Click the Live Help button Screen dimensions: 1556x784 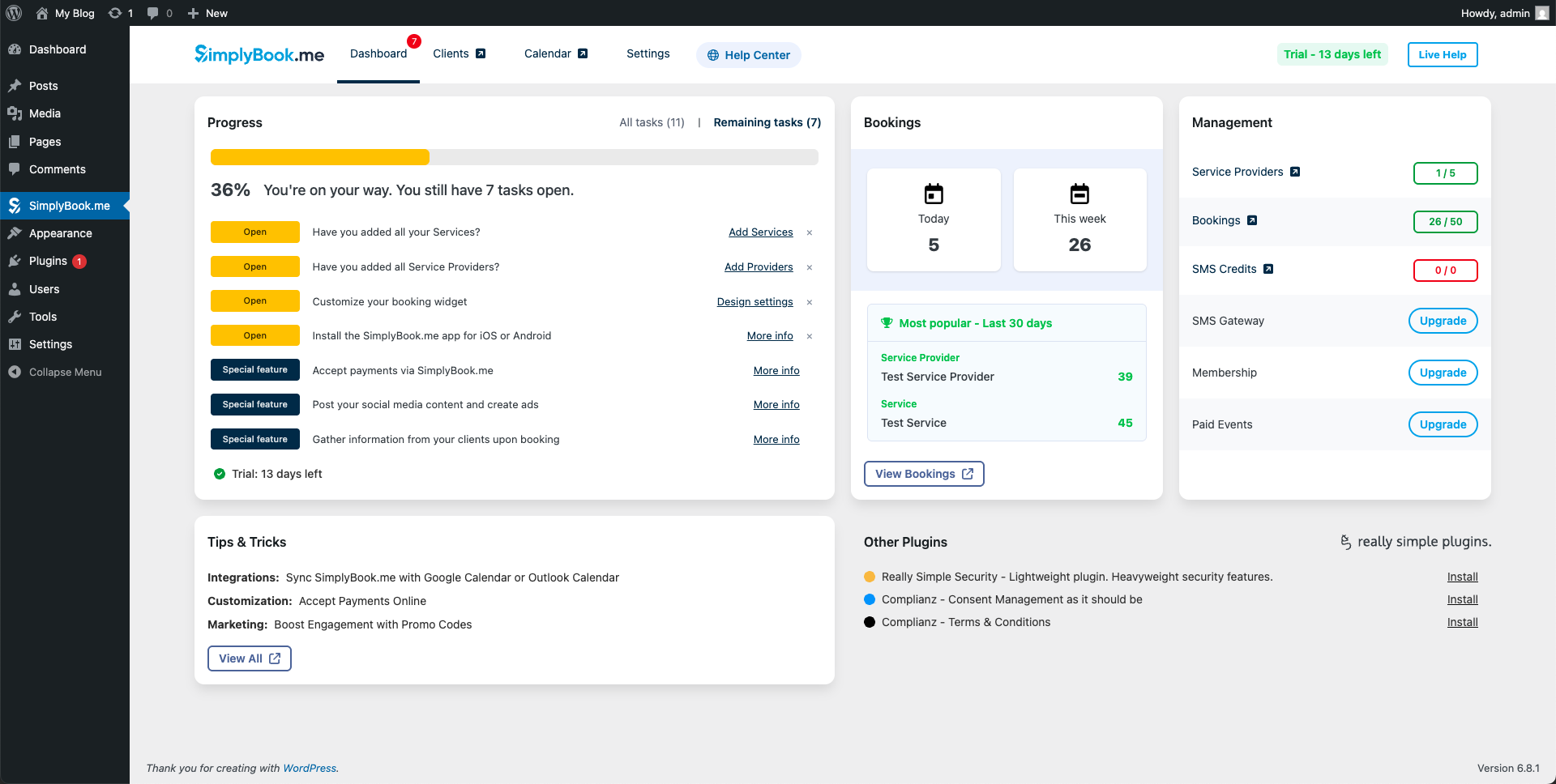tap(1443, 54)
